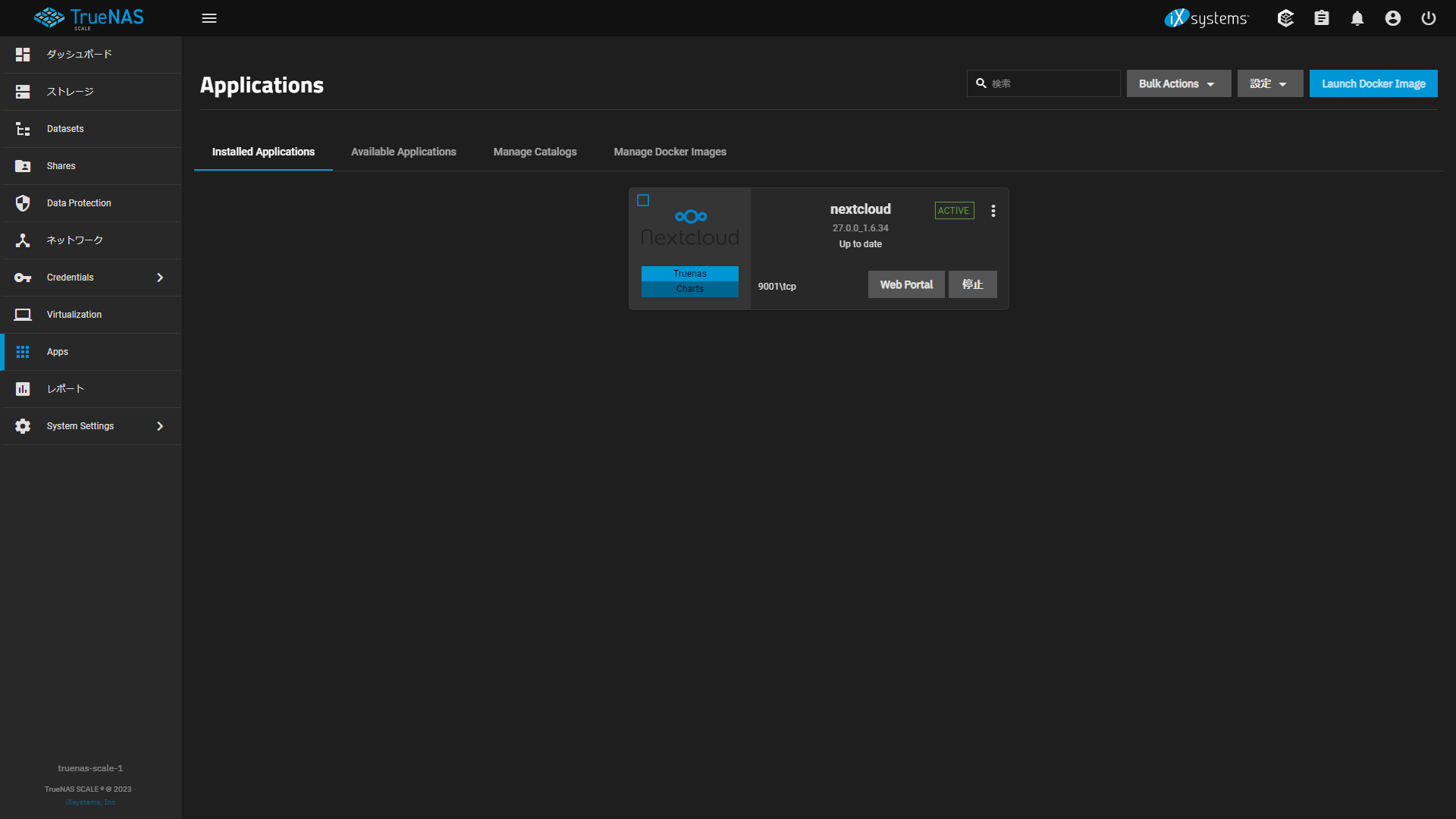Expand the System Settings submenu chevron
The image size is (1456, 819).
(x=160, y=426)
